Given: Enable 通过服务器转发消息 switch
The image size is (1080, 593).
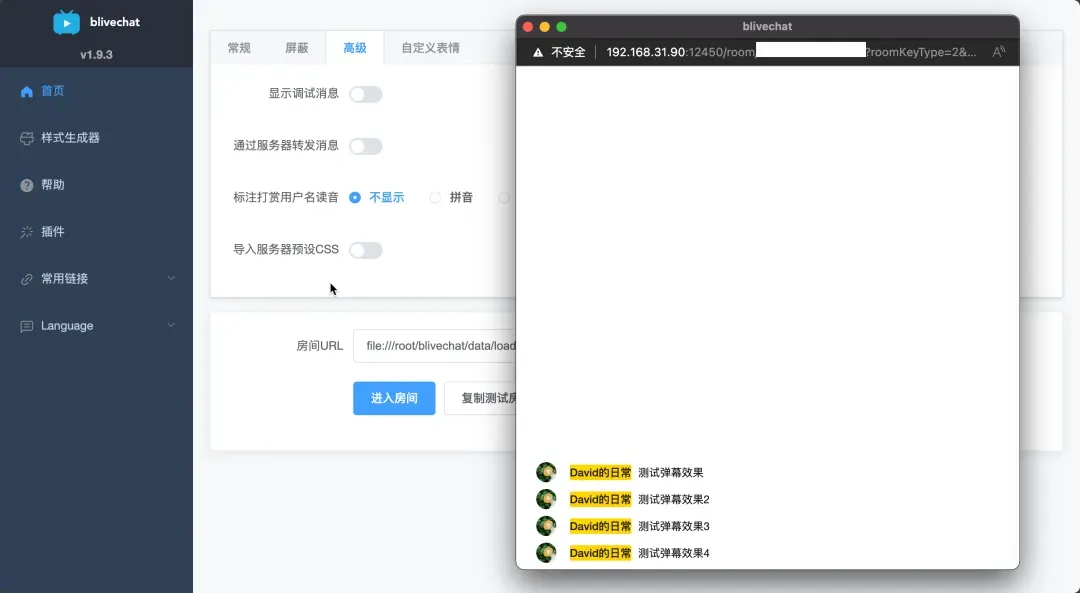Looking at the screenshot, I should (x=366, y=146).
